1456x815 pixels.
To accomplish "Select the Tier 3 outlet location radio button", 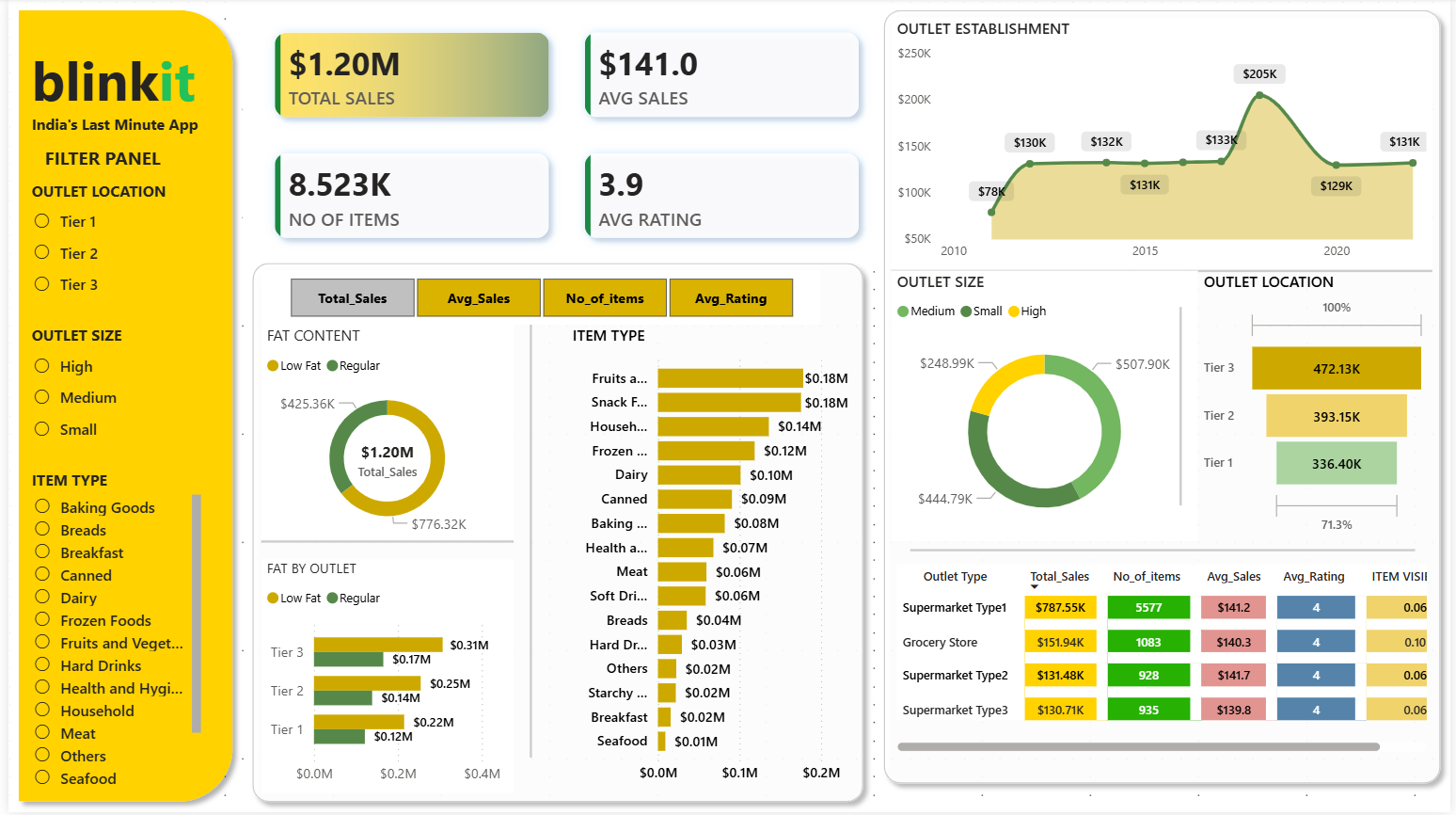I will 40,284.
